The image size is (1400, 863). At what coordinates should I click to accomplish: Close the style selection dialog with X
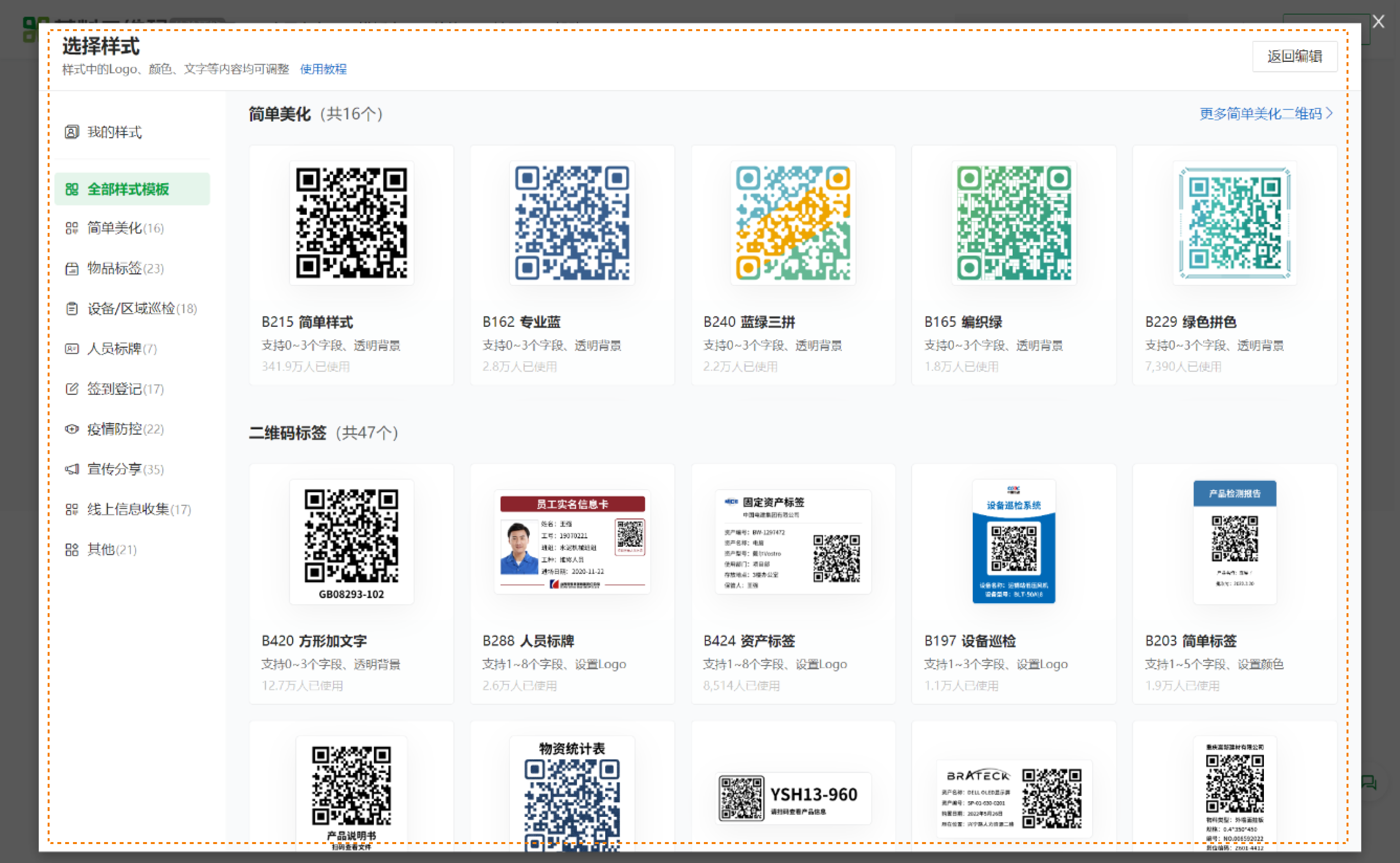1378,22
